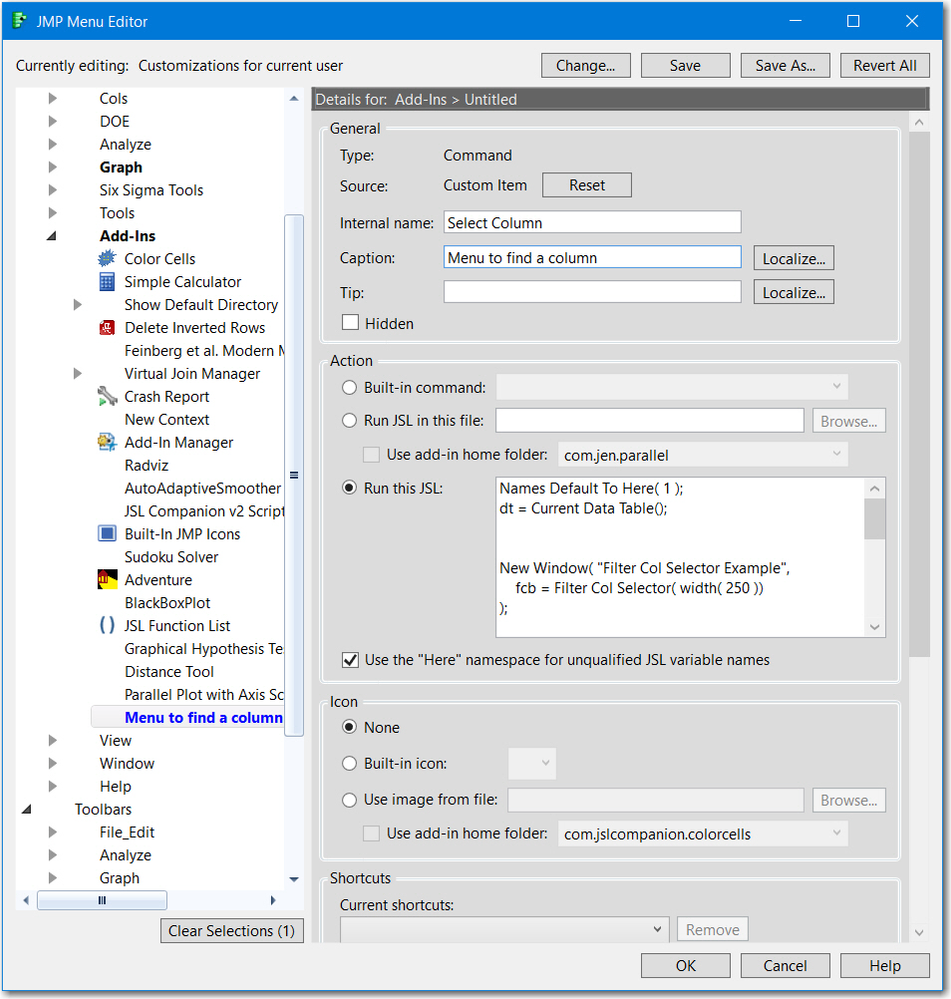This screenshot has width=951, height=999.
Task: Expand the Virtual Join Manager node
Action: [x=78, y=373]
